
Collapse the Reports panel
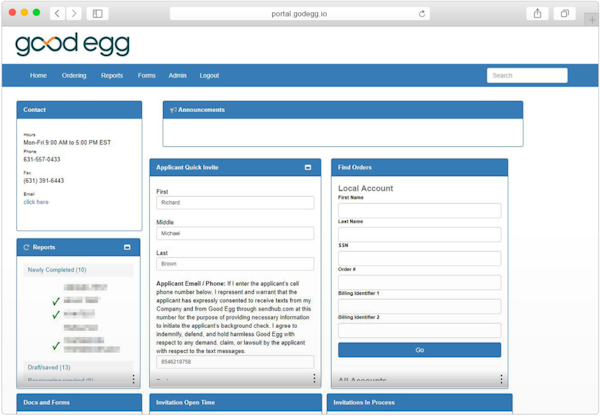[x=127, y=247]
